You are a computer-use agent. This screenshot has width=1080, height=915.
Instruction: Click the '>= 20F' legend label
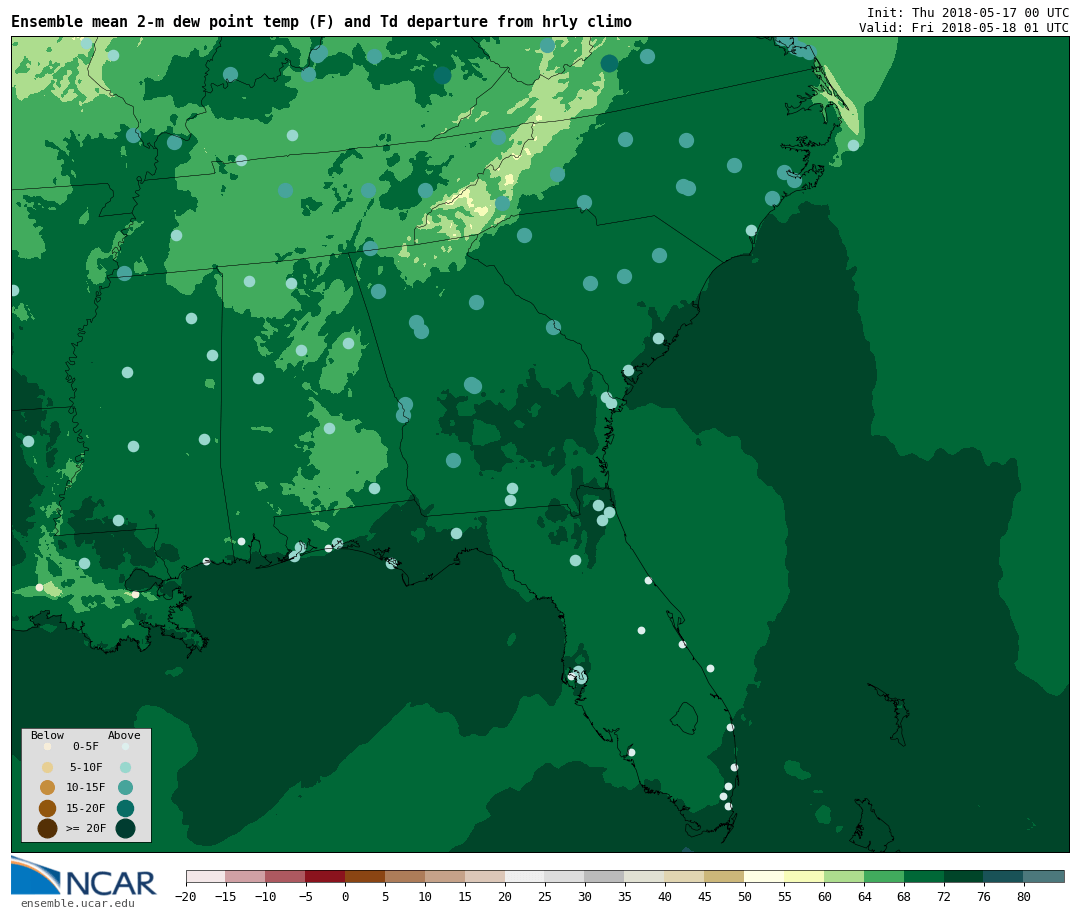[86, 828]
